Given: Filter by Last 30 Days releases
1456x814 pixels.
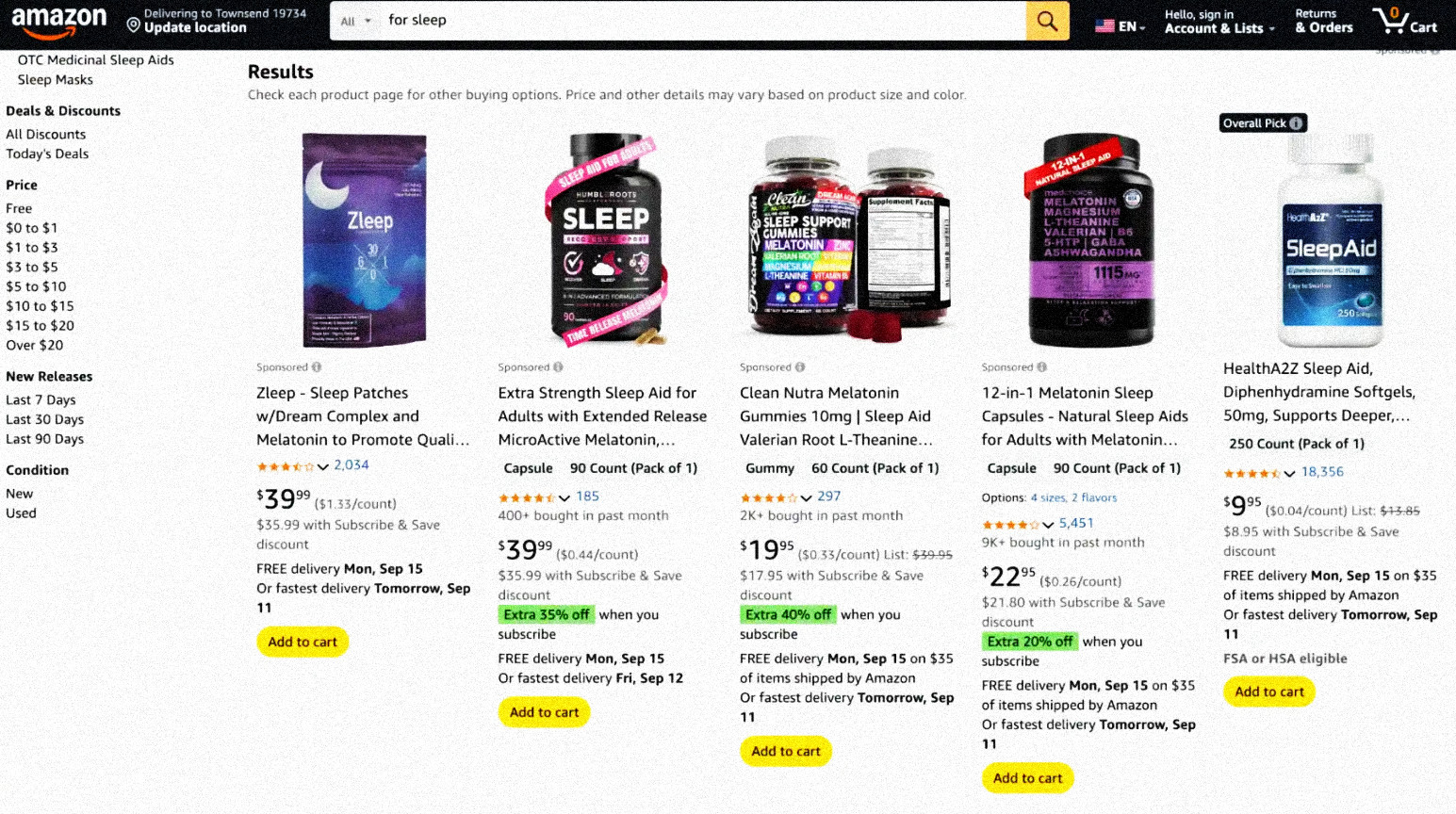Looking at the screenshot, I should [x=44, y=419].
